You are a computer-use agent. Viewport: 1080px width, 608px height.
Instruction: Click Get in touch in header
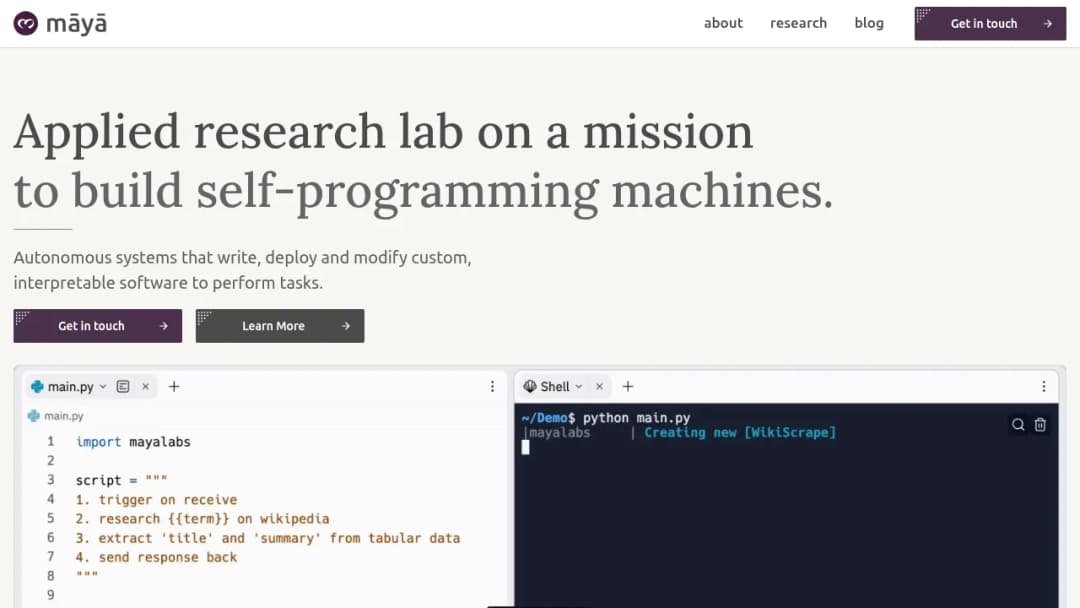(x=990, y=23)
